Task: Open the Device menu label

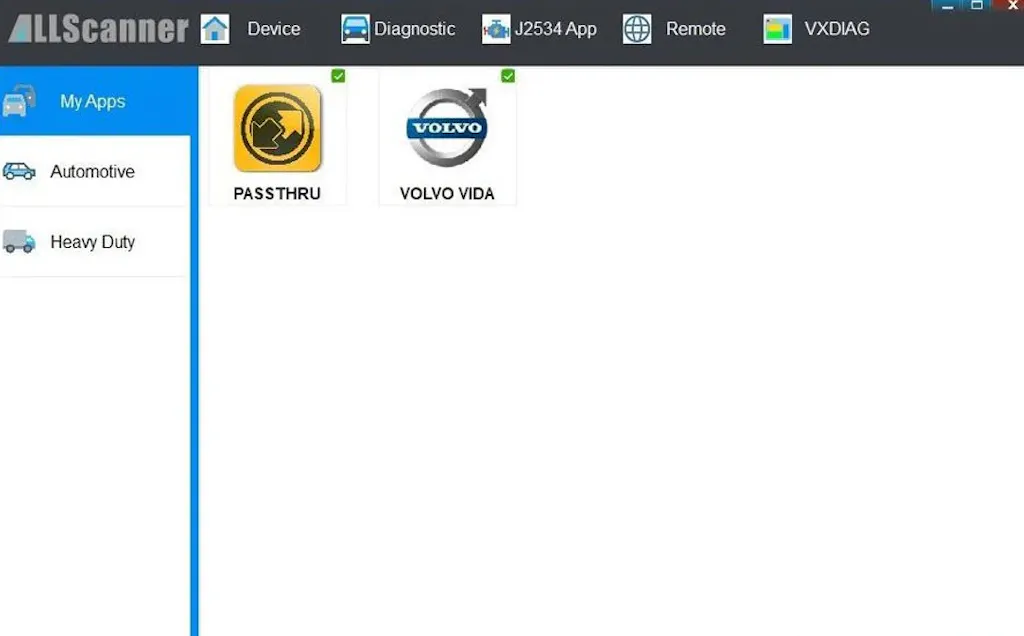Action: pos(274,29)
